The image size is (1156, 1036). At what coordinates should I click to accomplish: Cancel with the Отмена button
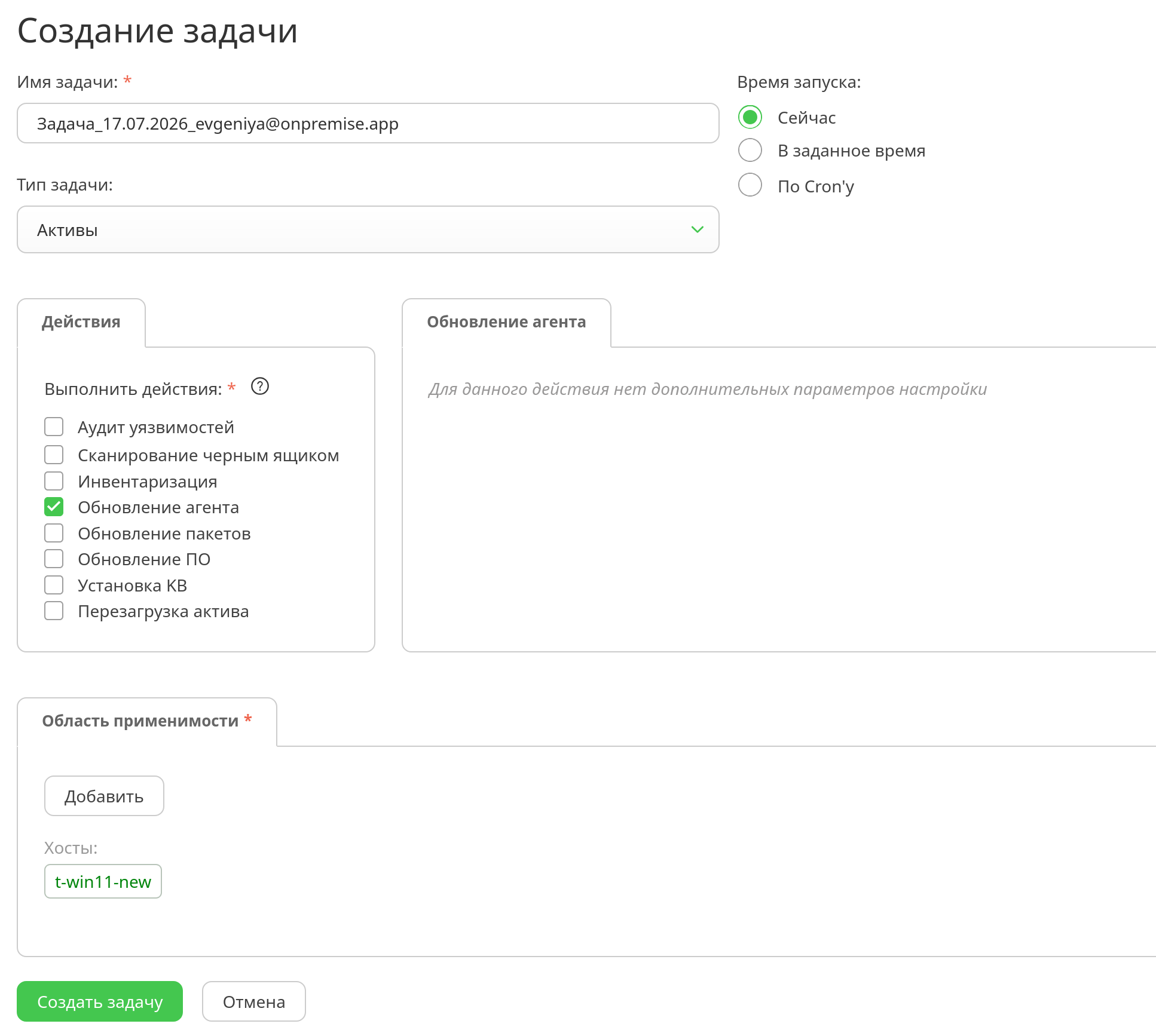(x=254, y=1001)
